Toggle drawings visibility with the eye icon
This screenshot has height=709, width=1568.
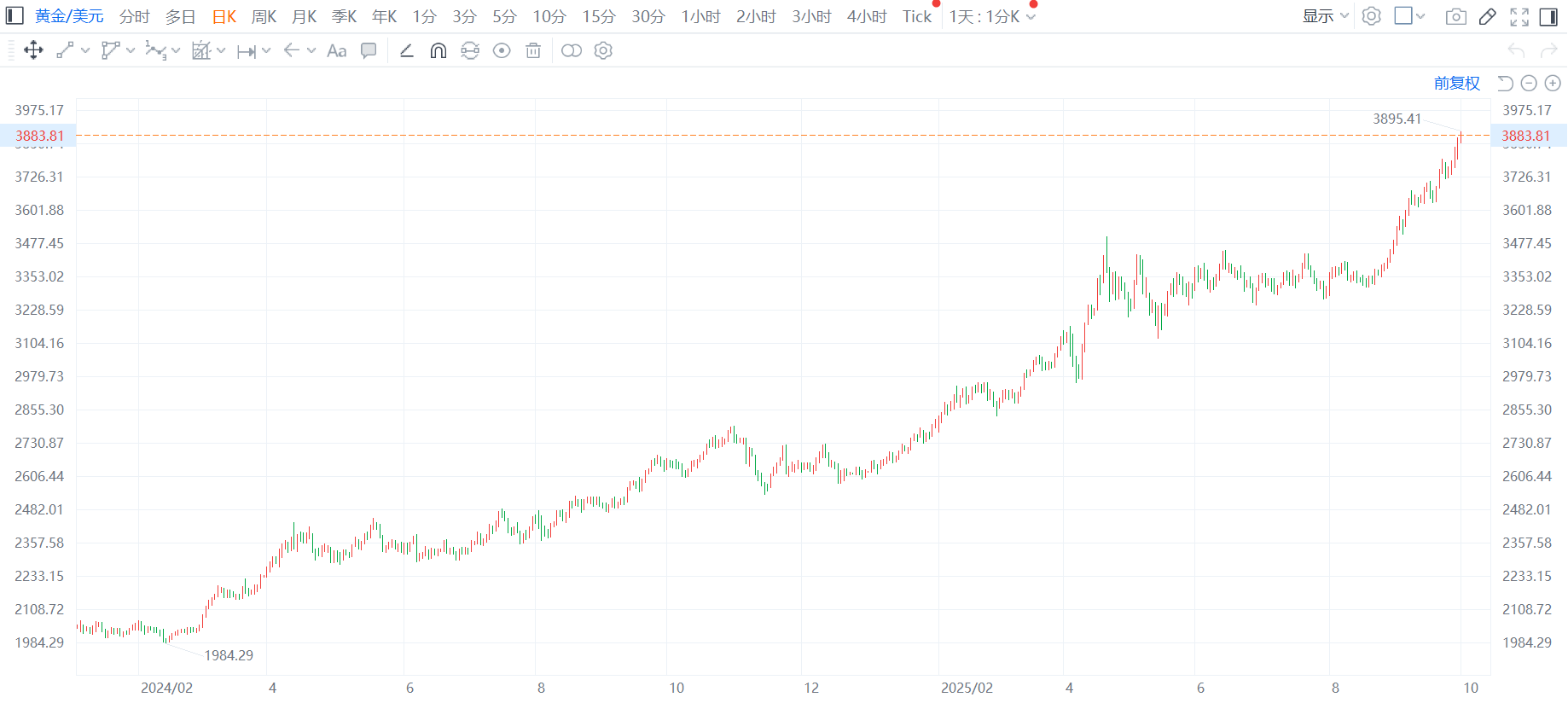[x=502, y=50]
